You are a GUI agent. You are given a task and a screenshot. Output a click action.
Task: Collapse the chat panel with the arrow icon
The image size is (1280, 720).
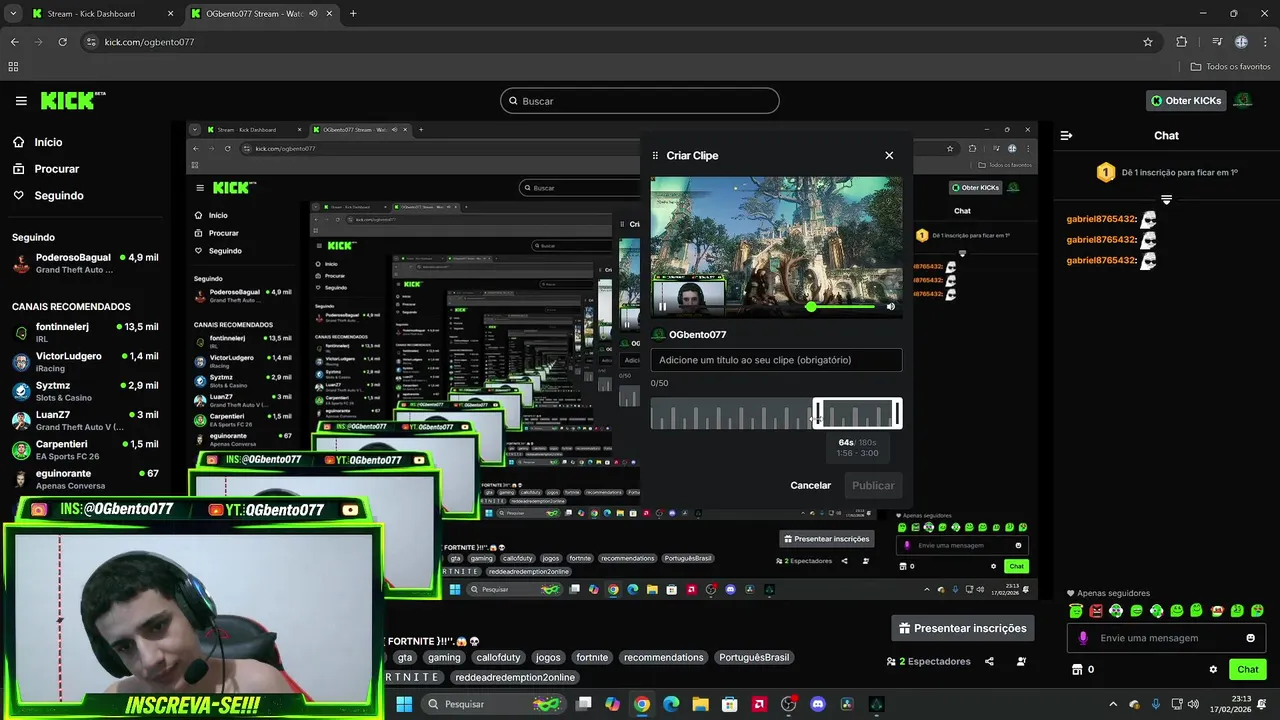pyautogui.click(x=1066, y=135)
